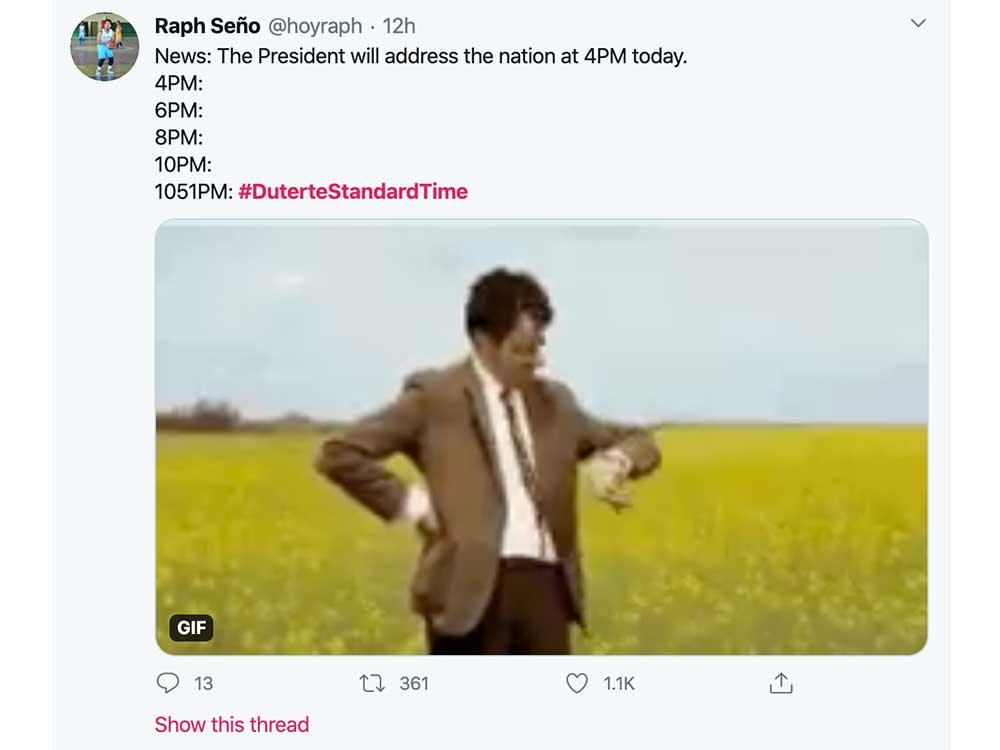Click the '1051PM:' text in the tweet
Image resolution: width=1000 pixels, height=750 pixels.
click(x=193, y=191)
